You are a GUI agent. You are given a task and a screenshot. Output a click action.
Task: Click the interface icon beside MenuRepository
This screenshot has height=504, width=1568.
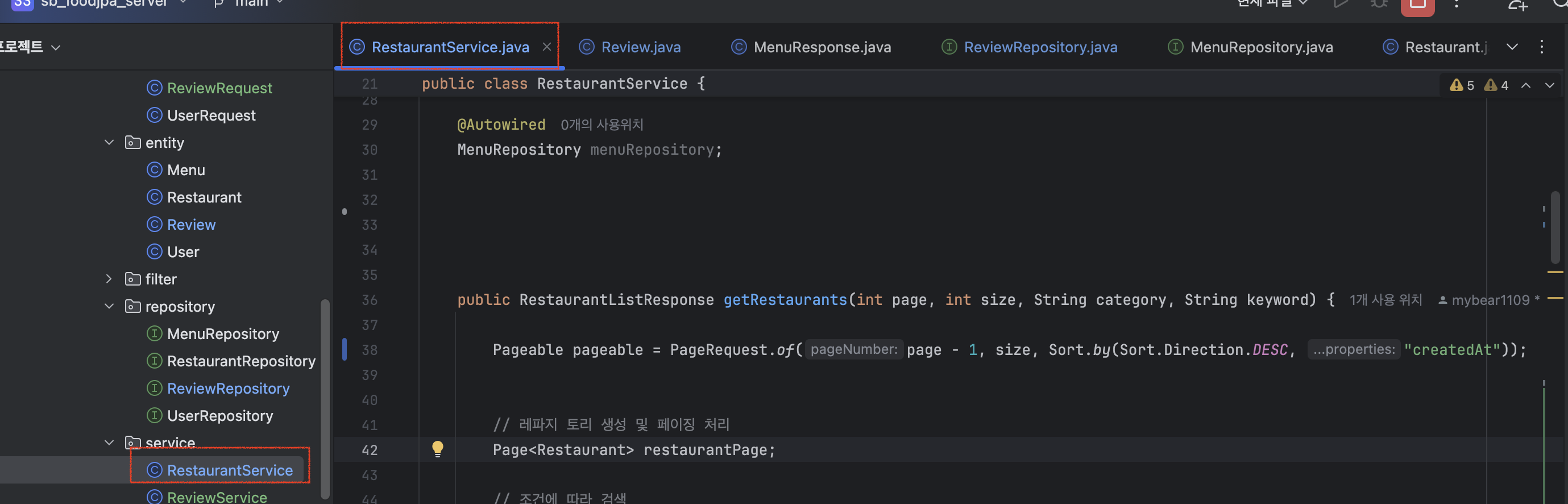click(155, 333)
